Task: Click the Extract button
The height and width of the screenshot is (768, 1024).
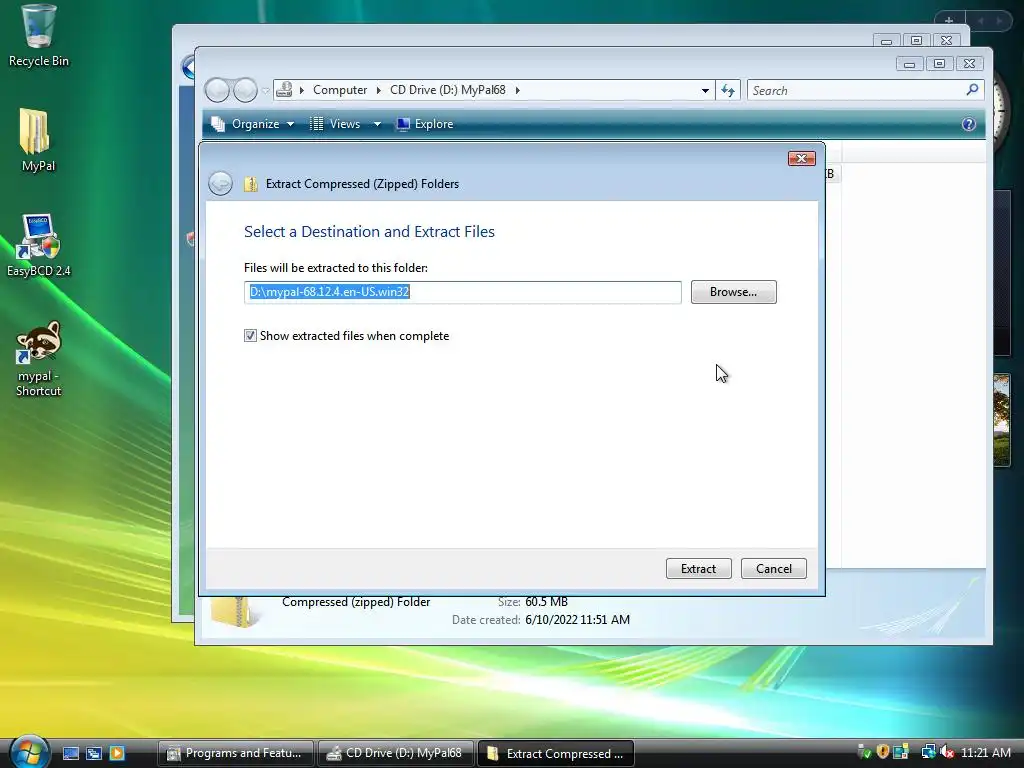Action: (x=698, y=569)
